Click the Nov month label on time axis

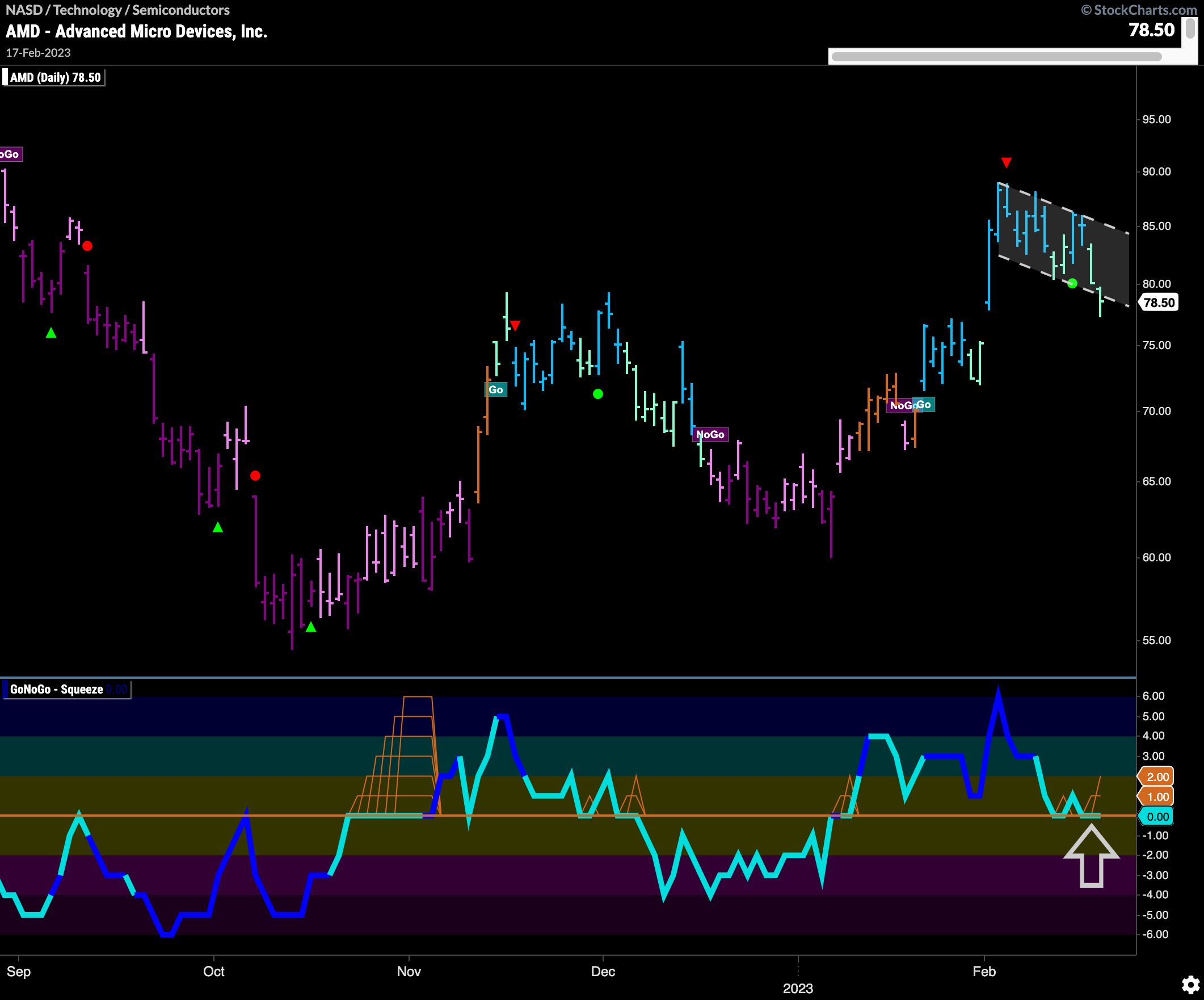coord(409,971)
